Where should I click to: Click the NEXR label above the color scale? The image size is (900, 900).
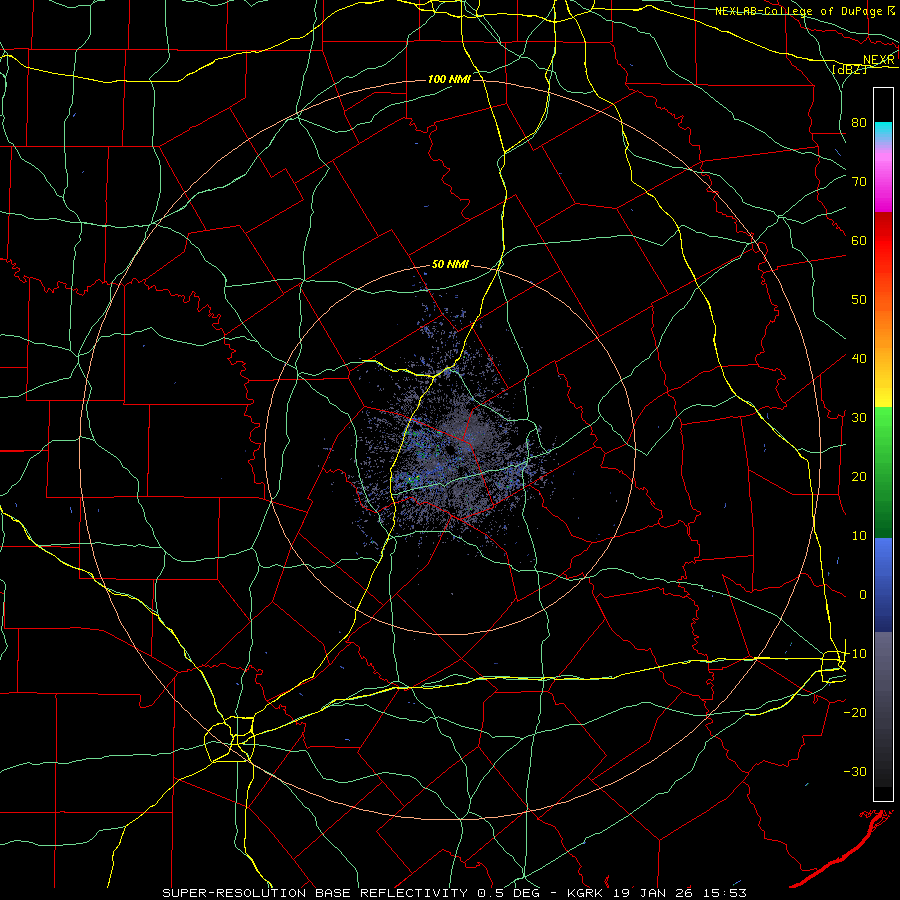878,60
